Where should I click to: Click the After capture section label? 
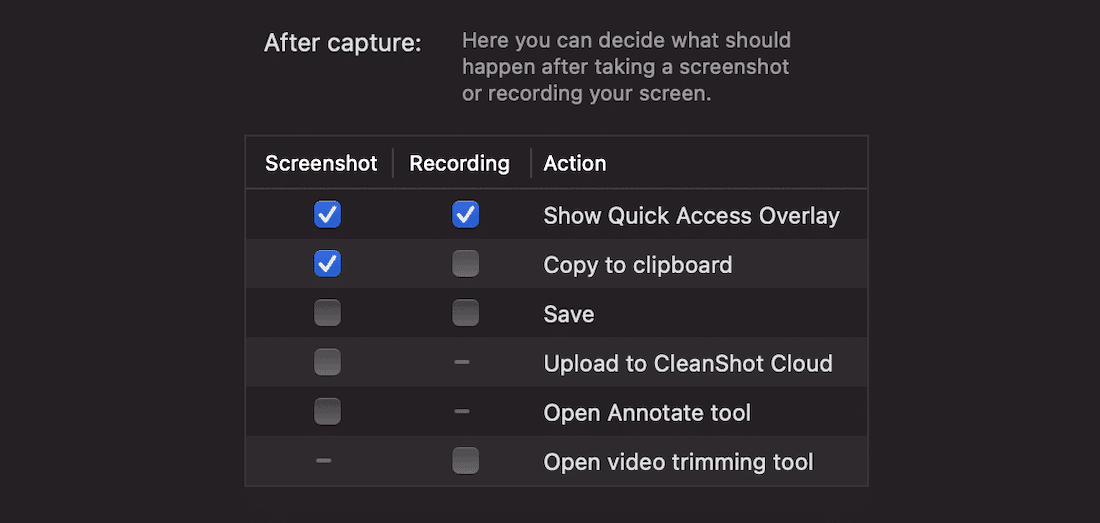[x=343, y=44]
